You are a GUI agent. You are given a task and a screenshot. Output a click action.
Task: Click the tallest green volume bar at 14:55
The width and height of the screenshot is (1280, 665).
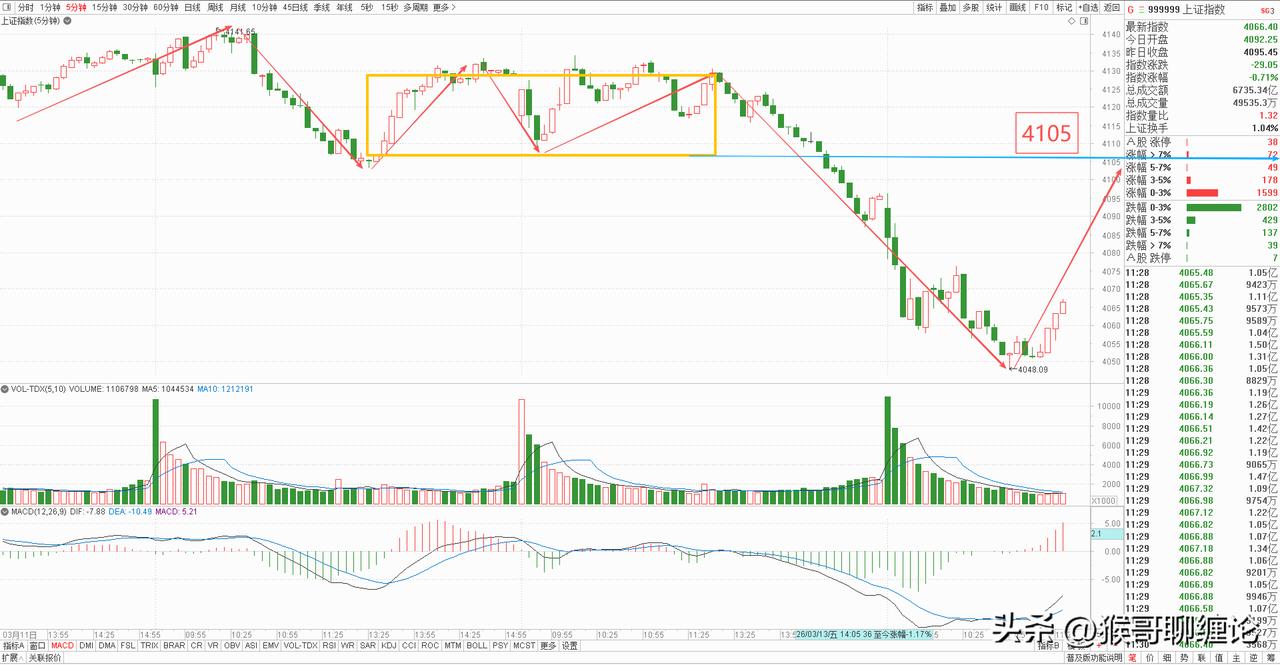(155, 451)
